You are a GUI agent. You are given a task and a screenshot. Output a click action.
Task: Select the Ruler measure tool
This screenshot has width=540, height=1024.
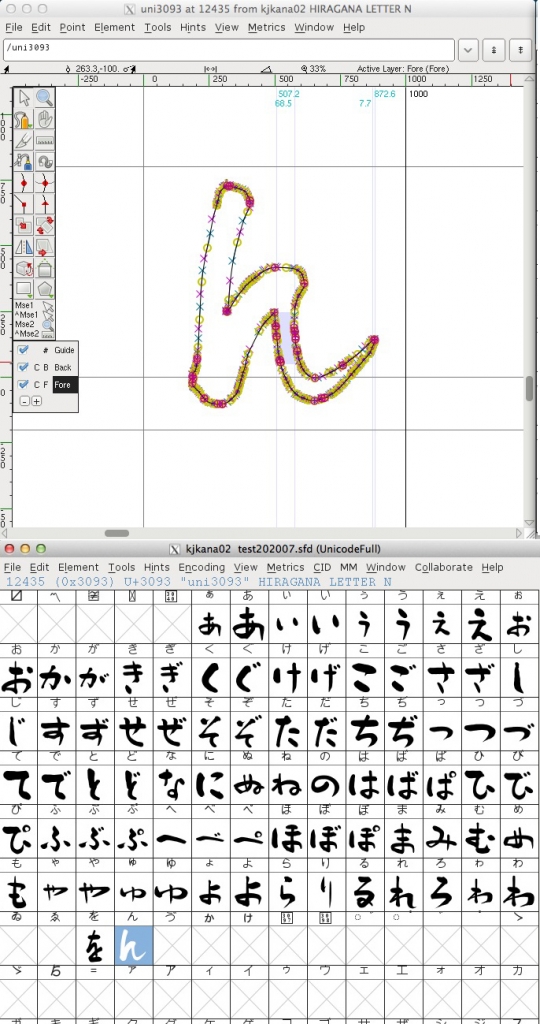44,140
